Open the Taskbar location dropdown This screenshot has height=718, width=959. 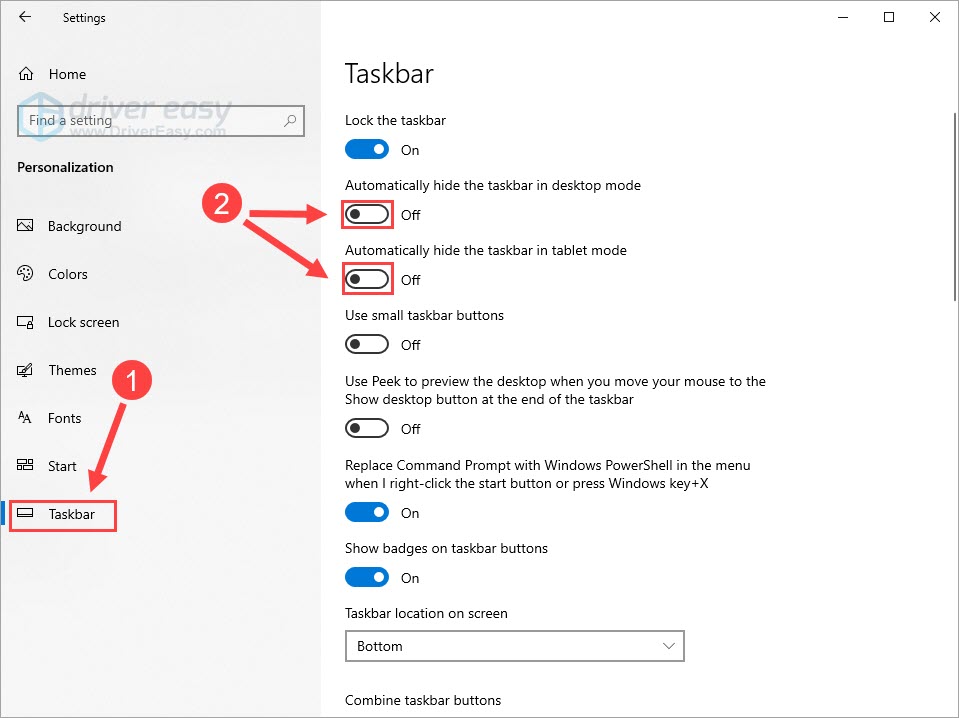pyautogui.click(x=514, y=646)
